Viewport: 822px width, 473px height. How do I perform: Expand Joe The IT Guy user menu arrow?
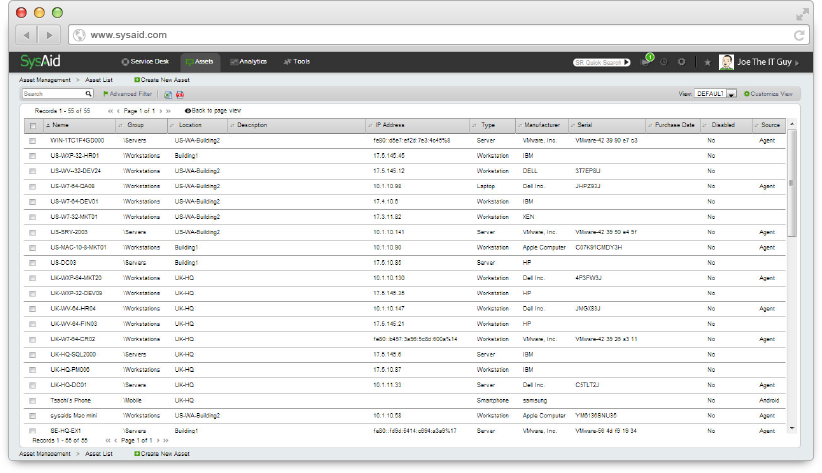click(x=797, y=63)
